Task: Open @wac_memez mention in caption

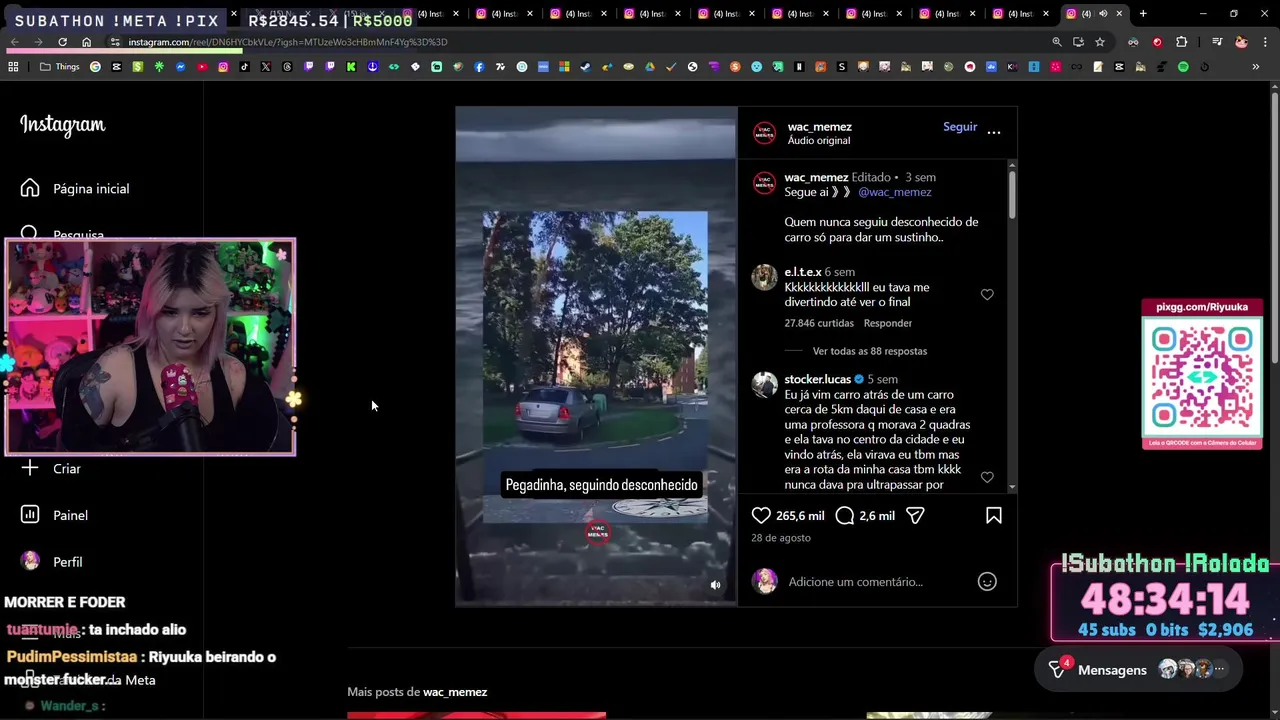Action: click(x=895, y=192)
